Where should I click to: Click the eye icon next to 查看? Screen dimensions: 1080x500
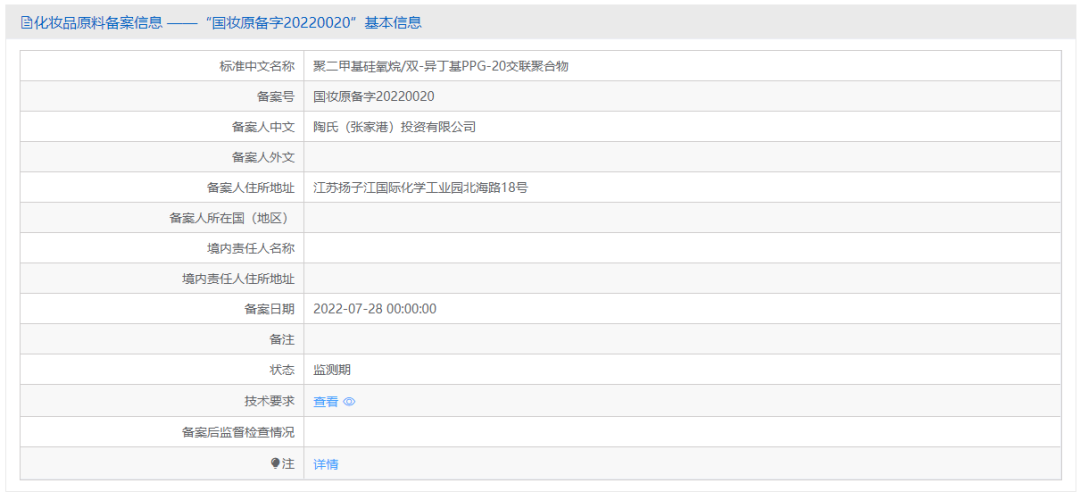(349, 402)
